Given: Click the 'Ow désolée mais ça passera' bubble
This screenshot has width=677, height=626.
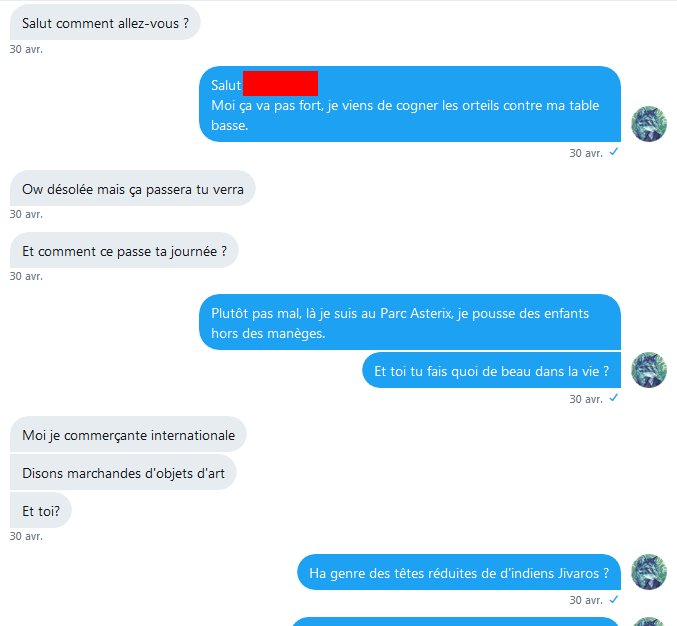Looking at the screenshot, I should (133, 189).
